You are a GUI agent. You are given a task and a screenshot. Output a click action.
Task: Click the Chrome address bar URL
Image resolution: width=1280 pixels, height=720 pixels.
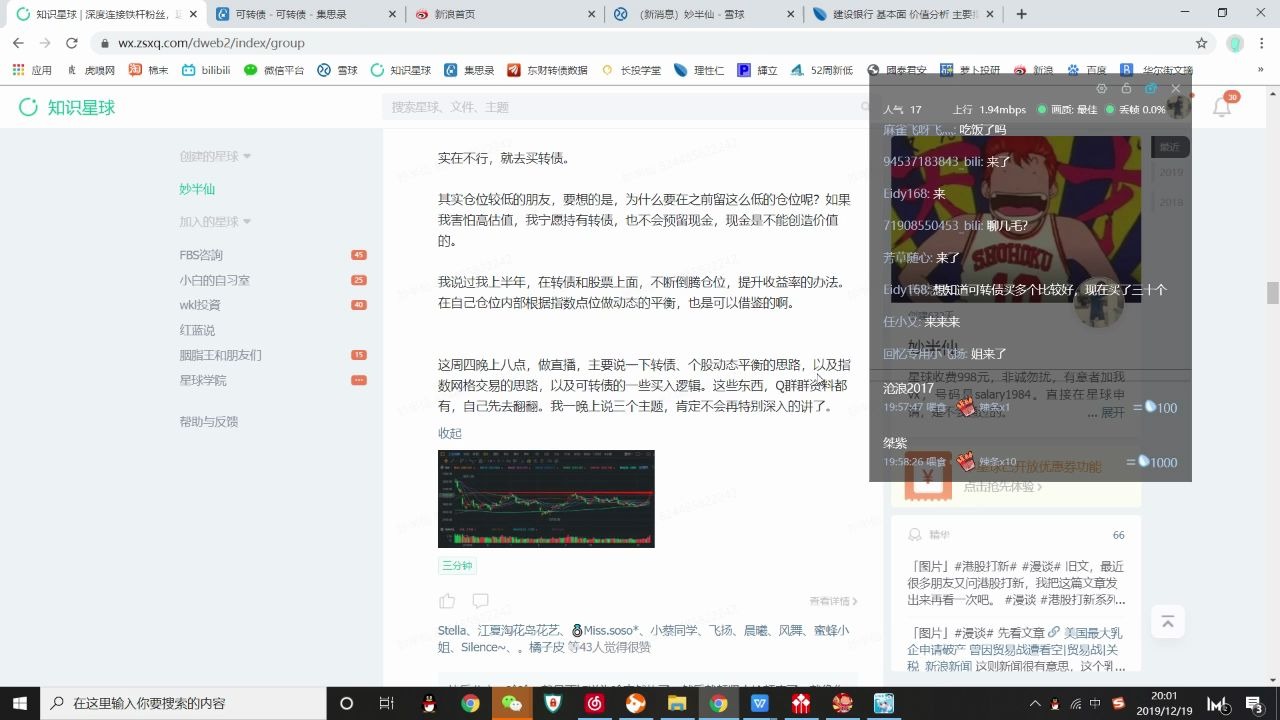(x=211, y=43)
